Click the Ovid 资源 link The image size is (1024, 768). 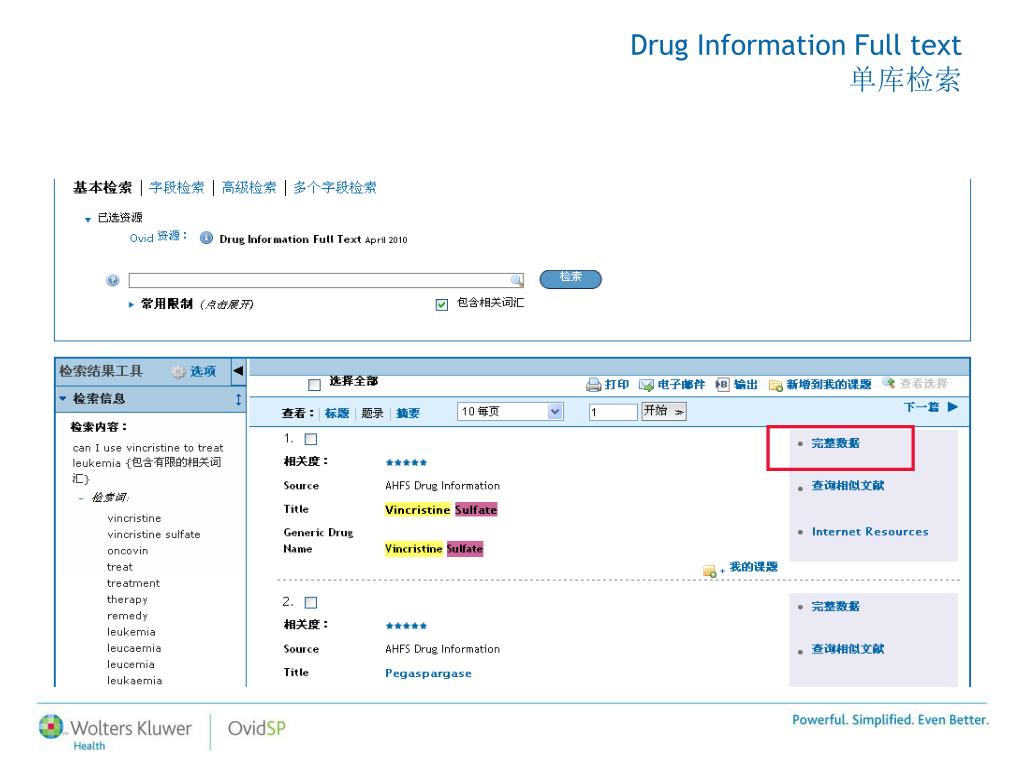tap(158, 236)
